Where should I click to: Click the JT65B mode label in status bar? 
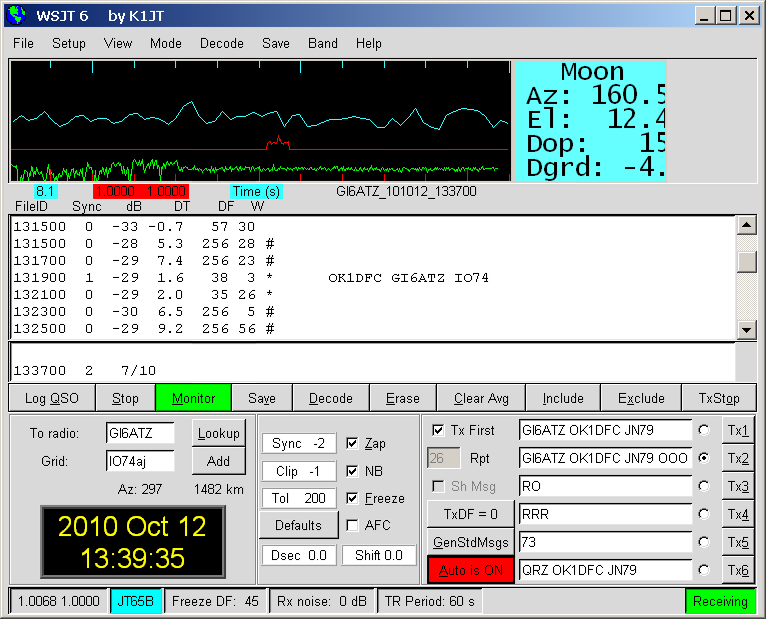click(x=135, y=601)
